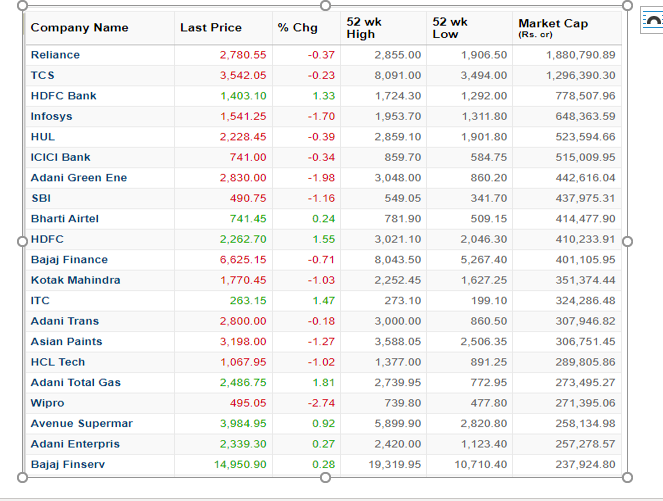Click HUL 52 week high 2,859.10
The image size is (663, 501).
pos(398,137)
